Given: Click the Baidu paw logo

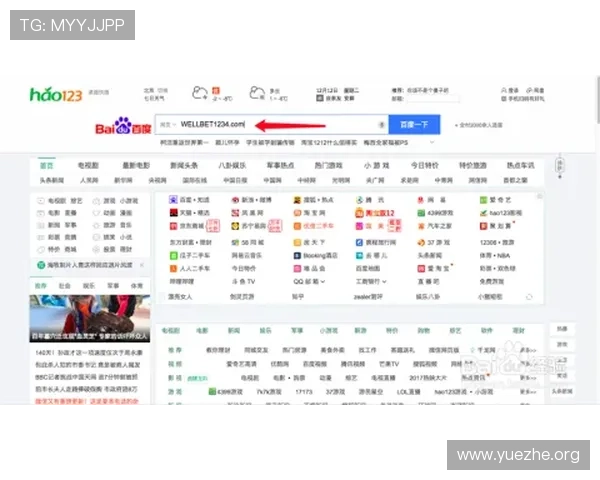Looking at the screenshot, I should [x=123, y=126].
